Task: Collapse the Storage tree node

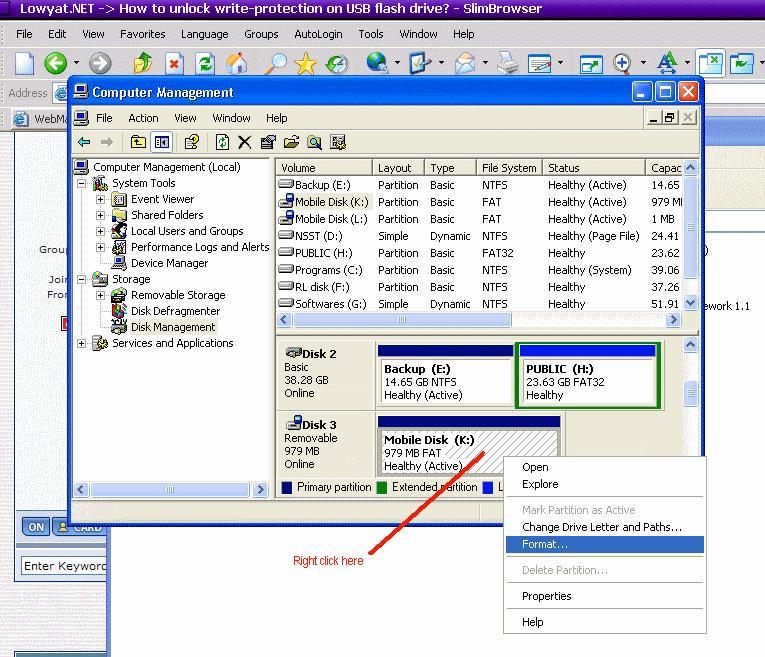Action: [81, 279]
